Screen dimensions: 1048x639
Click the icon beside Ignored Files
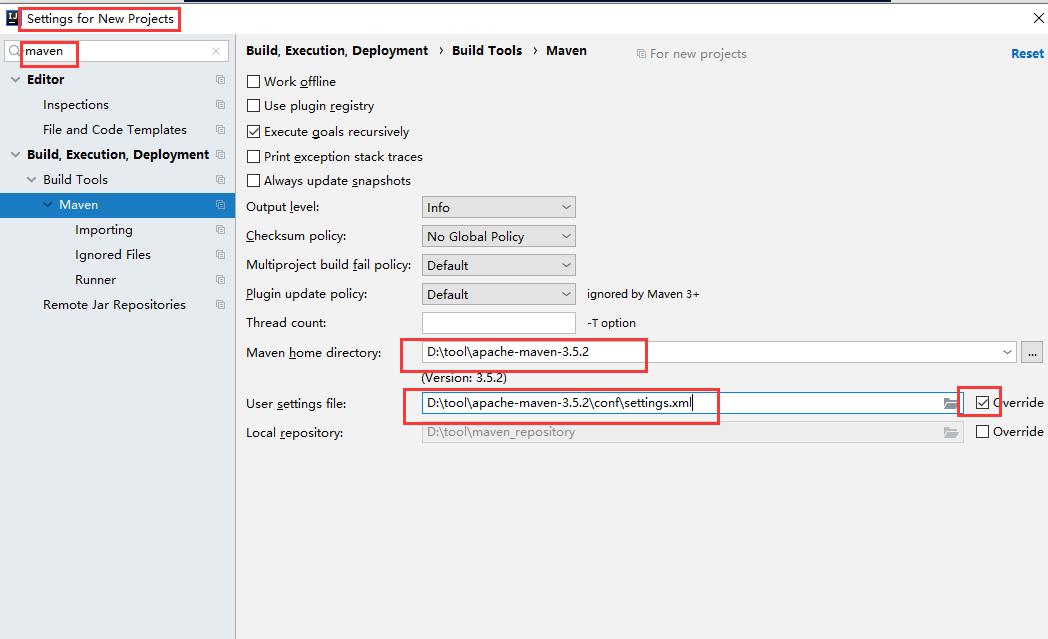pos(221,255)
